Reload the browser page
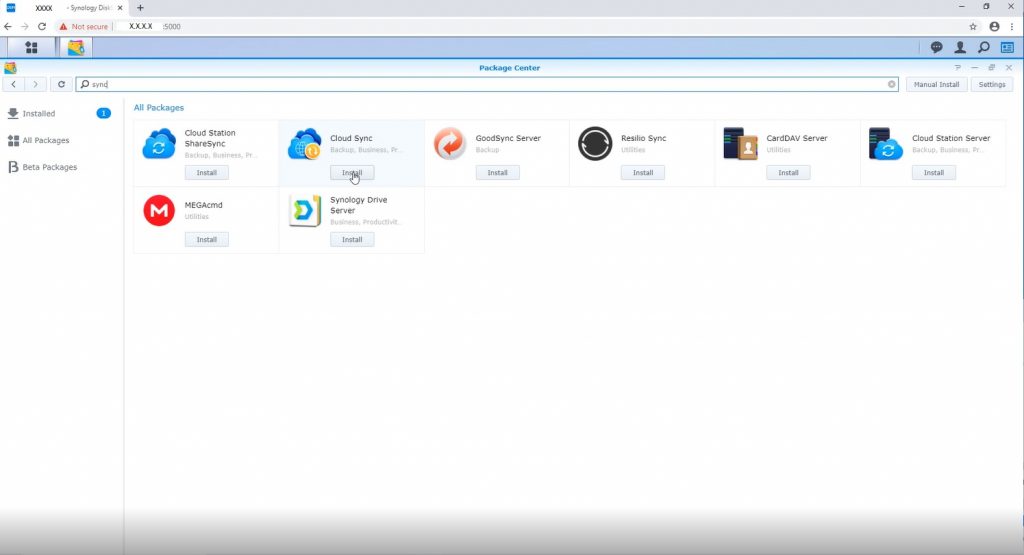The height and width of the screenshot is (555, 1024). coord(42,26)
